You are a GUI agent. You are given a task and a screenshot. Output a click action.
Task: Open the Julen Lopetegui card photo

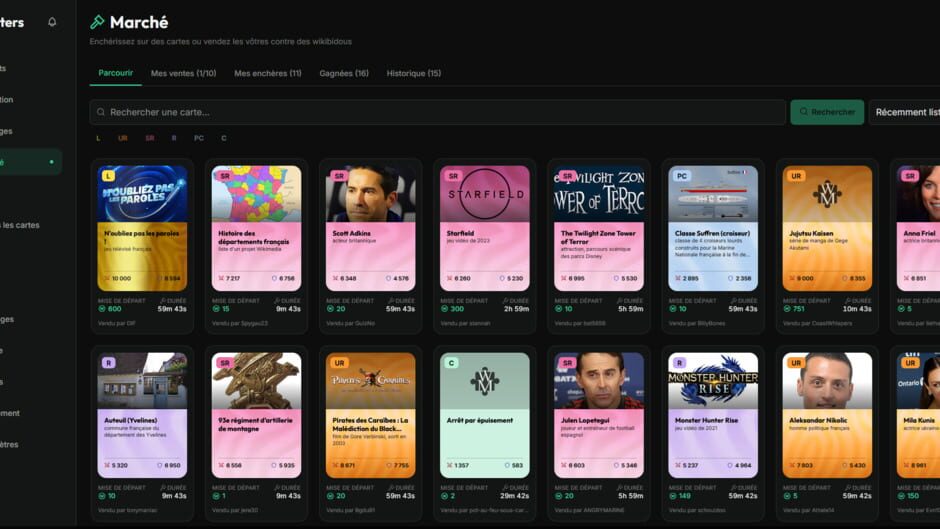[599, 381]
